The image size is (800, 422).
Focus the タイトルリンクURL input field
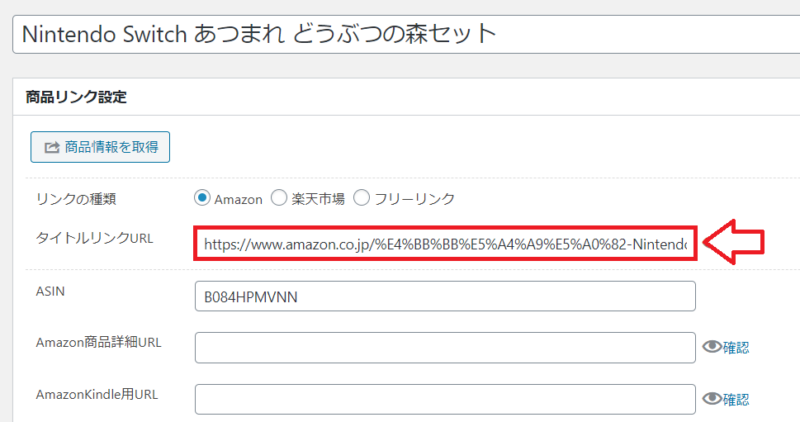[x=445, y=244]
